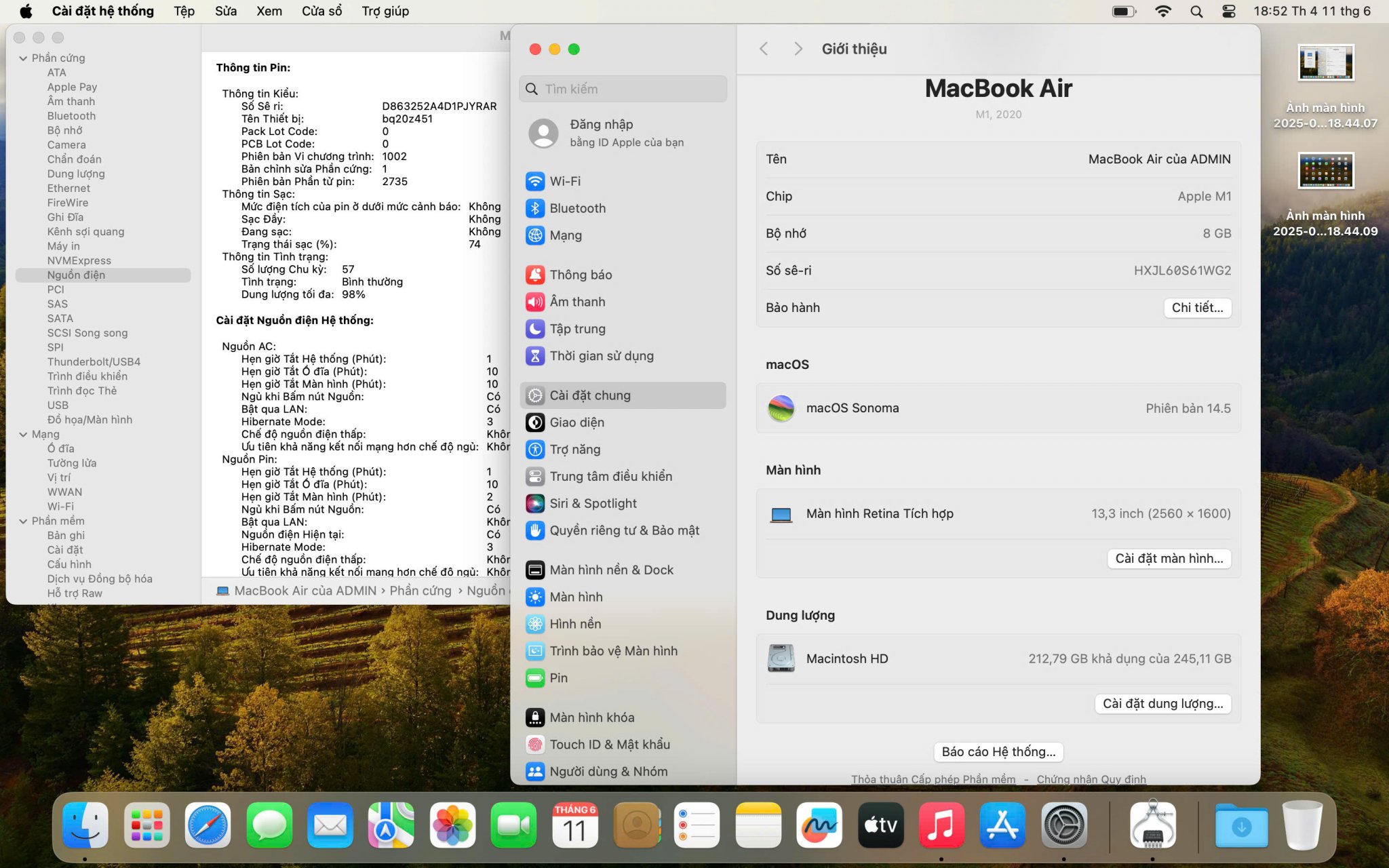Open Safari from the Dock

click(208, 825)
